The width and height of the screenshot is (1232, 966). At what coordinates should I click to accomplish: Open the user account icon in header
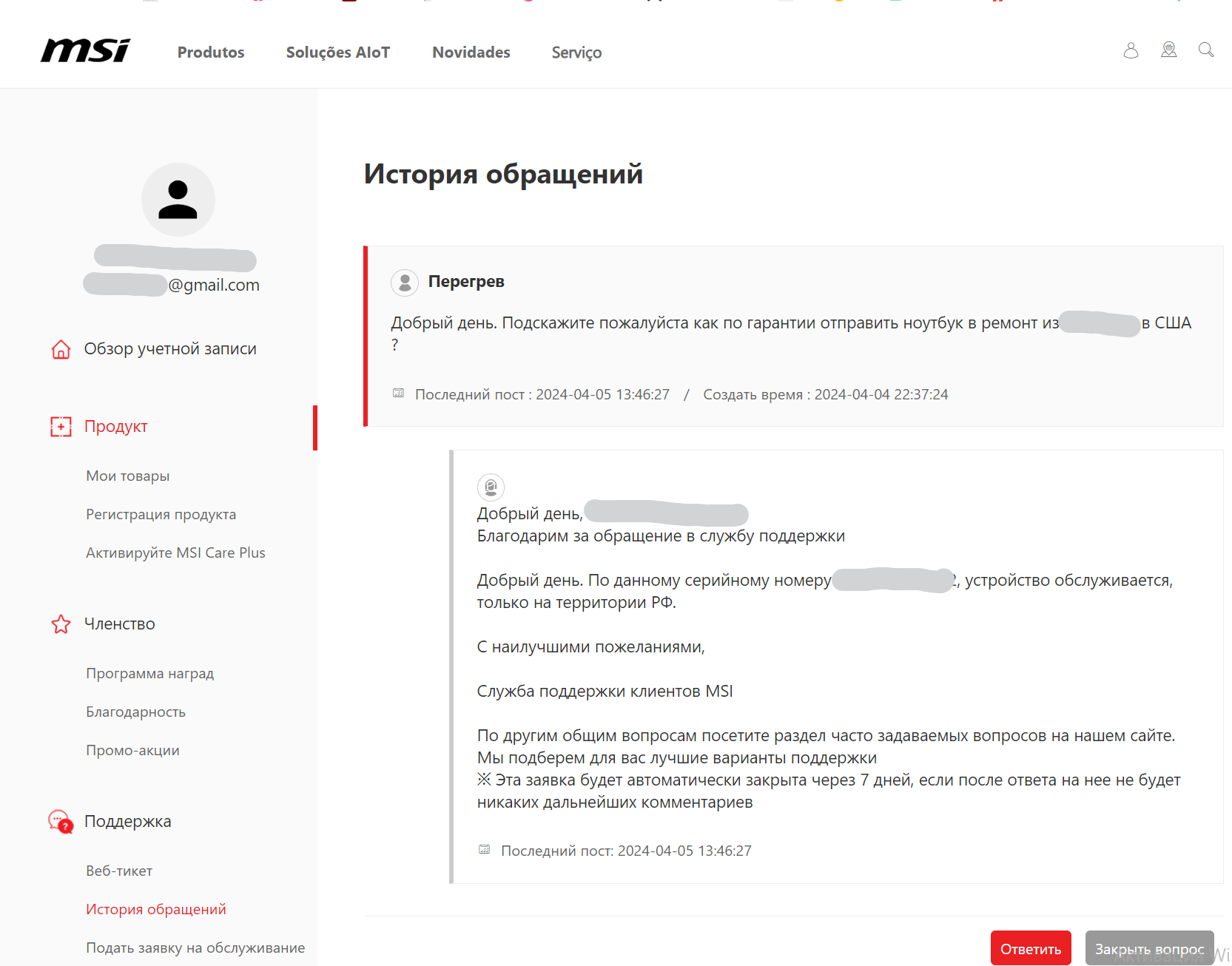pos(1131,50)
